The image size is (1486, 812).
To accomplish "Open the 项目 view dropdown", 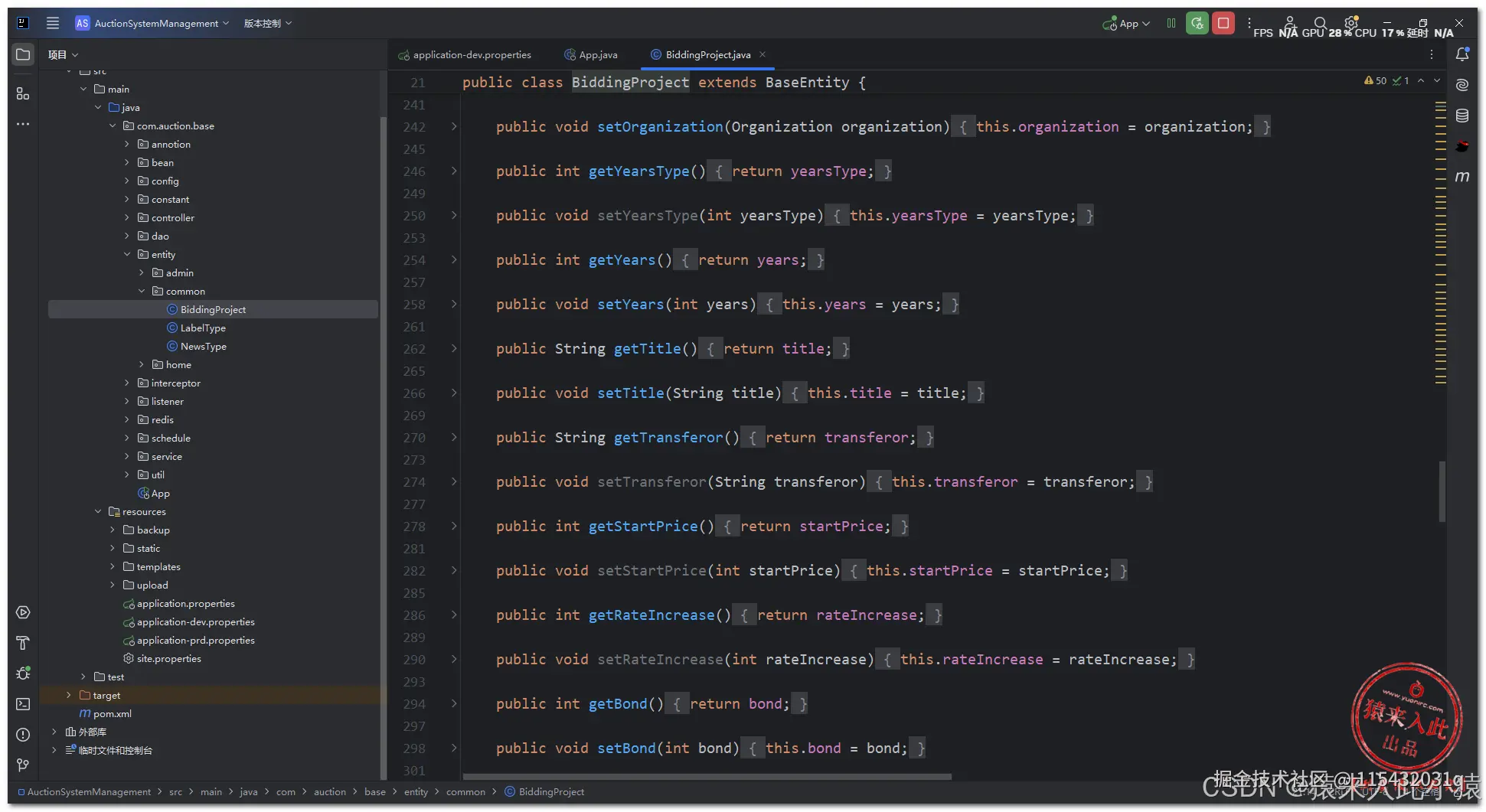I will [x=63, y=54].
